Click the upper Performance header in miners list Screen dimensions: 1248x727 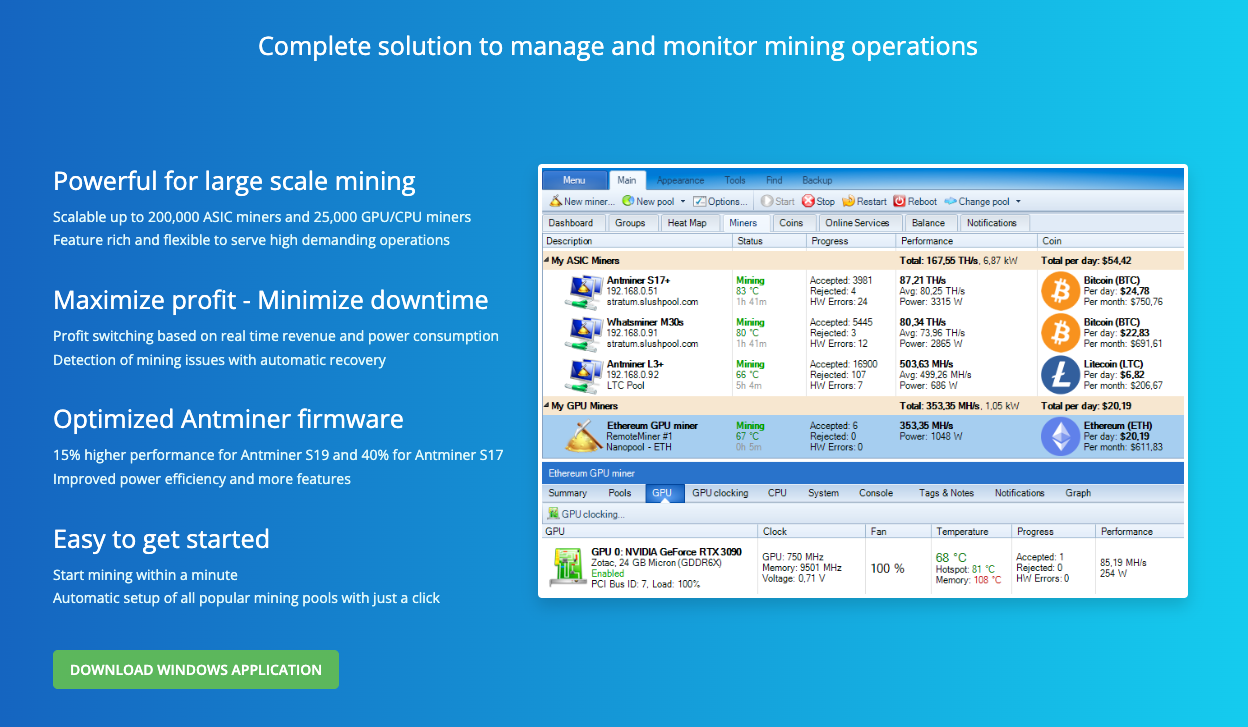coord(967,241)
